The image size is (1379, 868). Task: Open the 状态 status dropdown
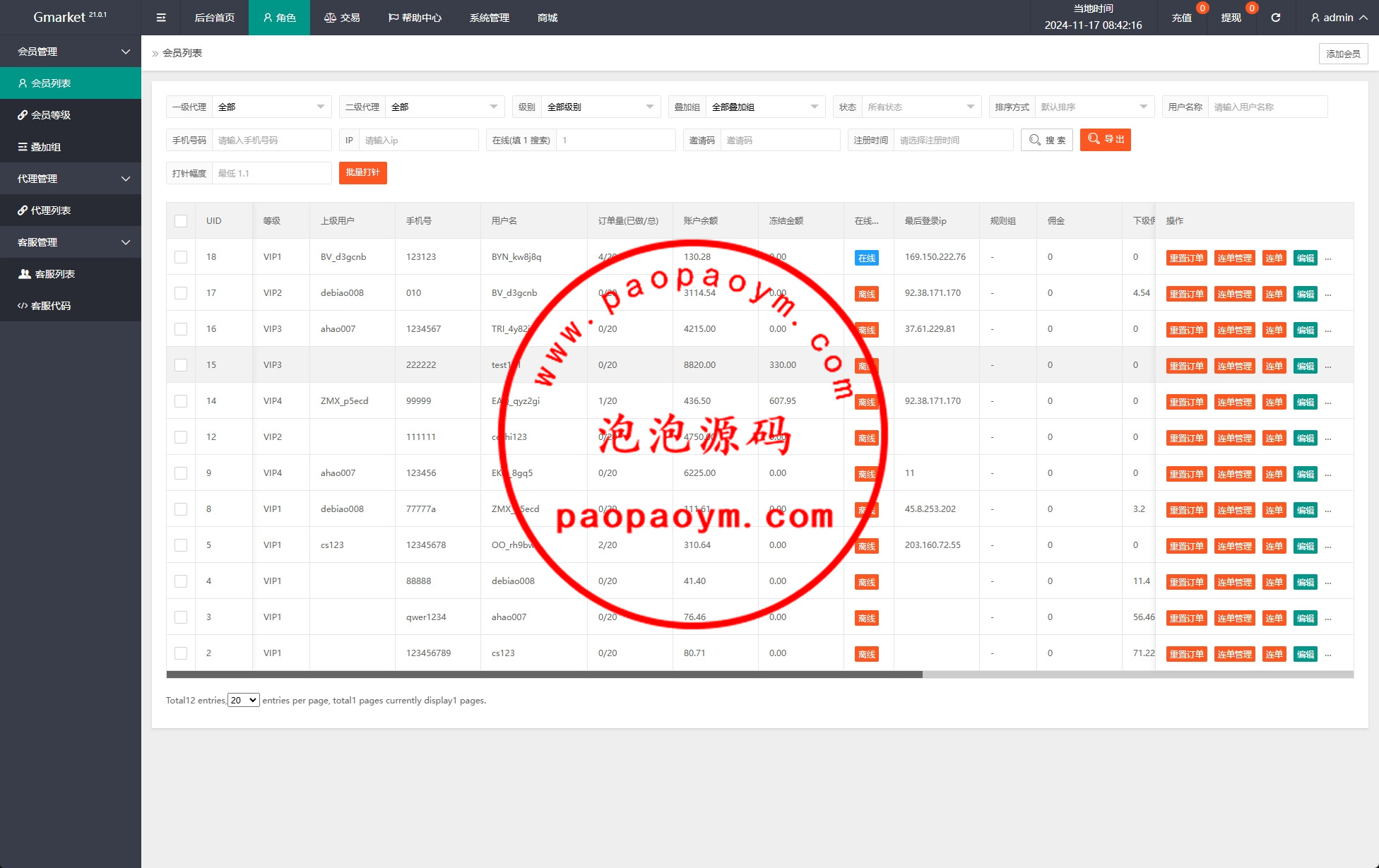(x=921, y=107)
